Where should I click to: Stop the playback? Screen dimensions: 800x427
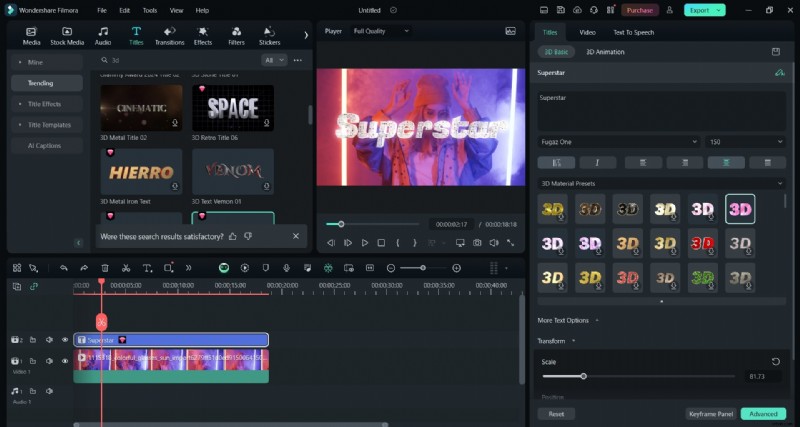click(x=381, y=243)
